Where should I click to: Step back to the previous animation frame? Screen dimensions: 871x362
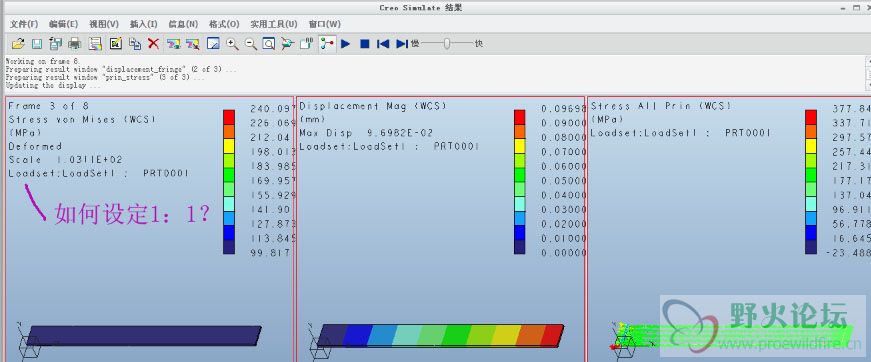tap(383, 43)
